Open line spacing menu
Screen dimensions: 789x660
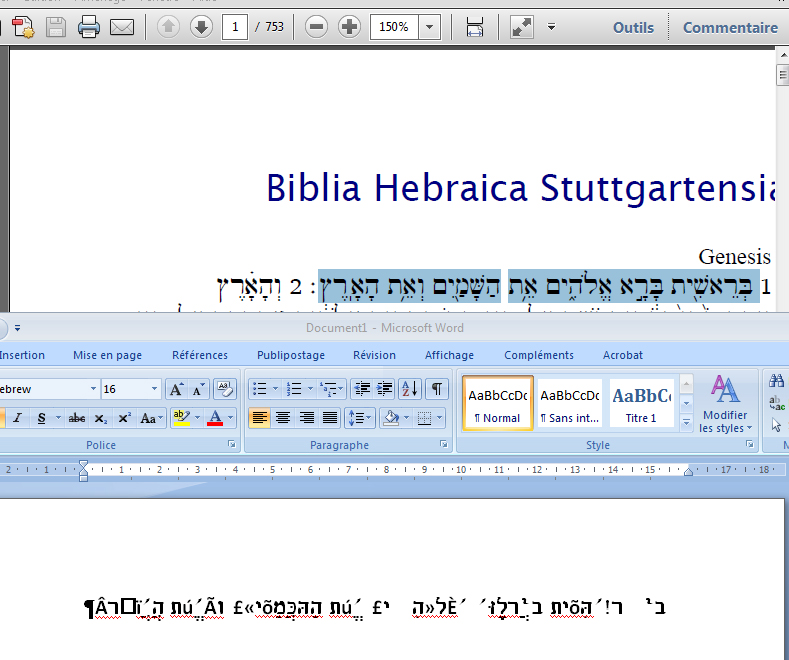(359, 418)
